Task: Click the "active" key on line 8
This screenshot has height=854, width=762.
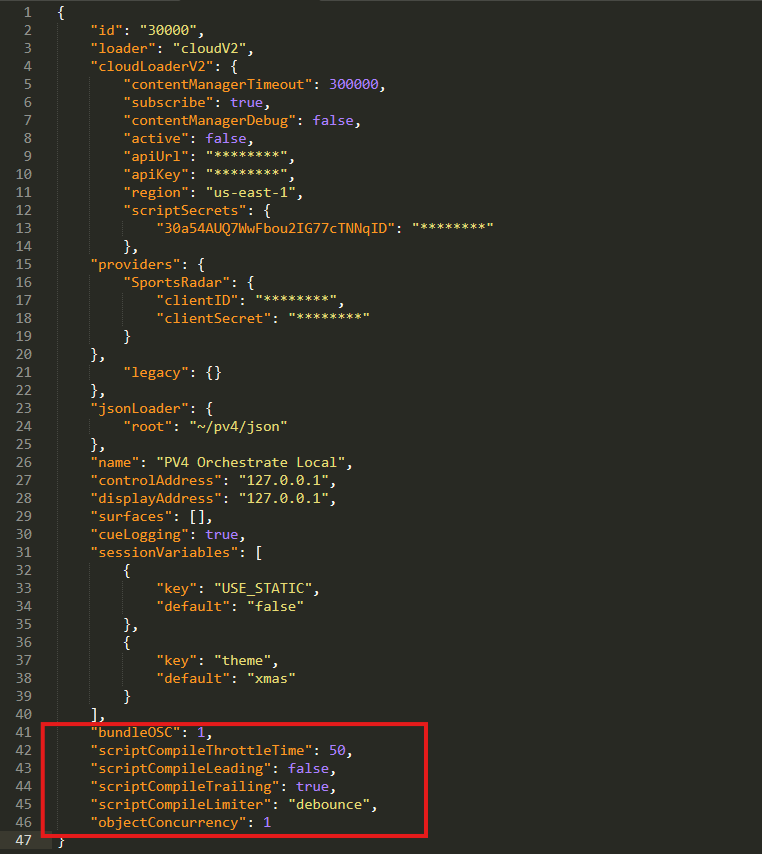Action: tap(156, 138)
